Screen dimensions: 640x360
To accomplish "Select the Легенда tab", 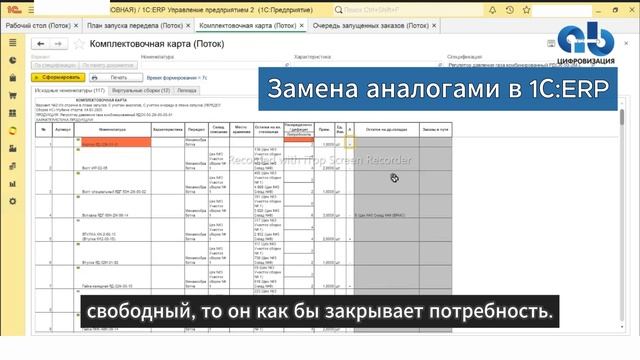I will 187,90.
